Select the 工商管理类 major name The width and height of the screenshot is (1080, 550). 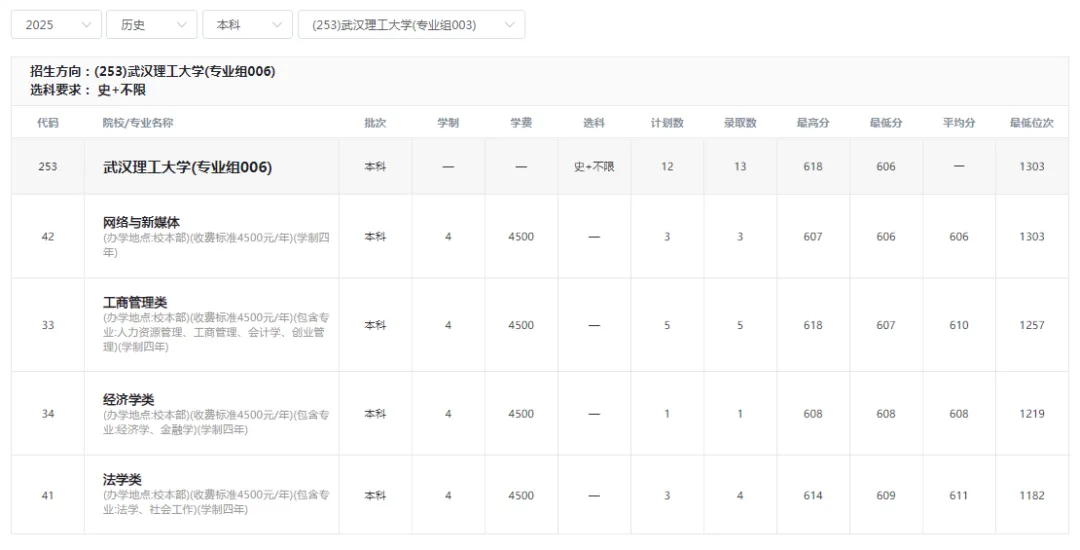tap(135, 302)
